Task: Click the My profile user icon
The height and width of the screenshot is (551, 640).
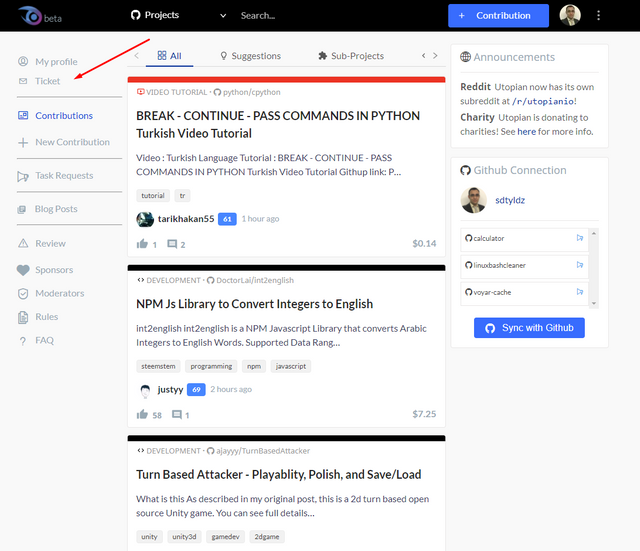Action: [x=23, y=62]
